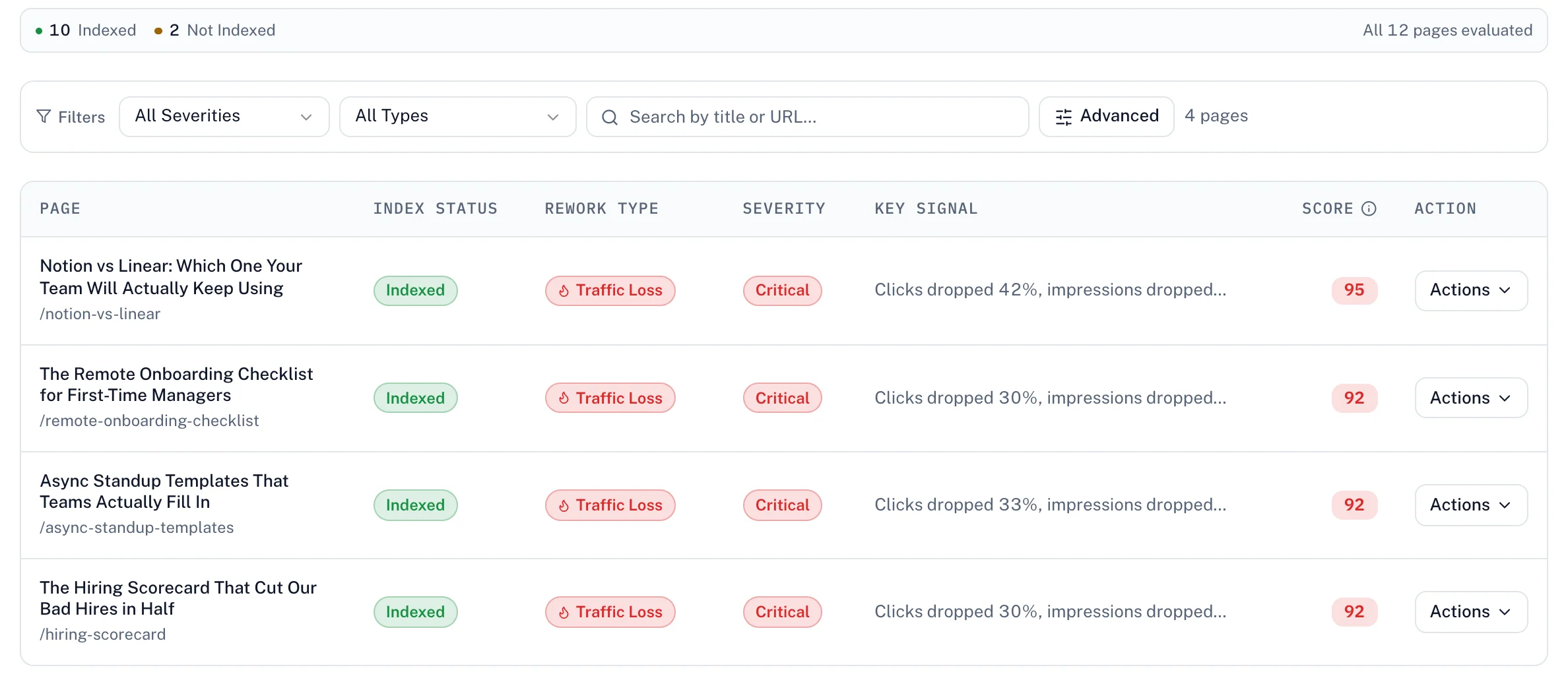Click Indexed badge in Async Standup row

416,505
